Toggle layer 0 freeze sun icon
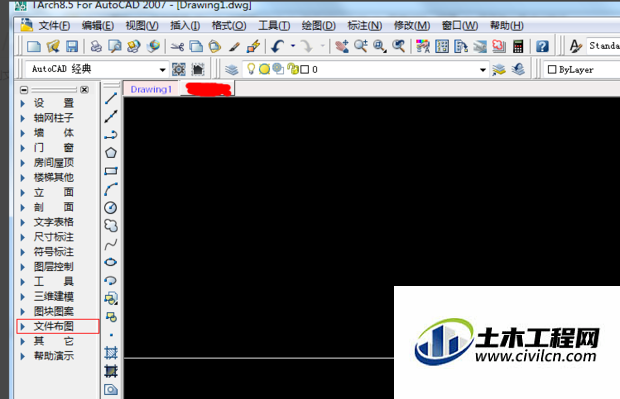This screenshot has width=620, height=399. 264,70
